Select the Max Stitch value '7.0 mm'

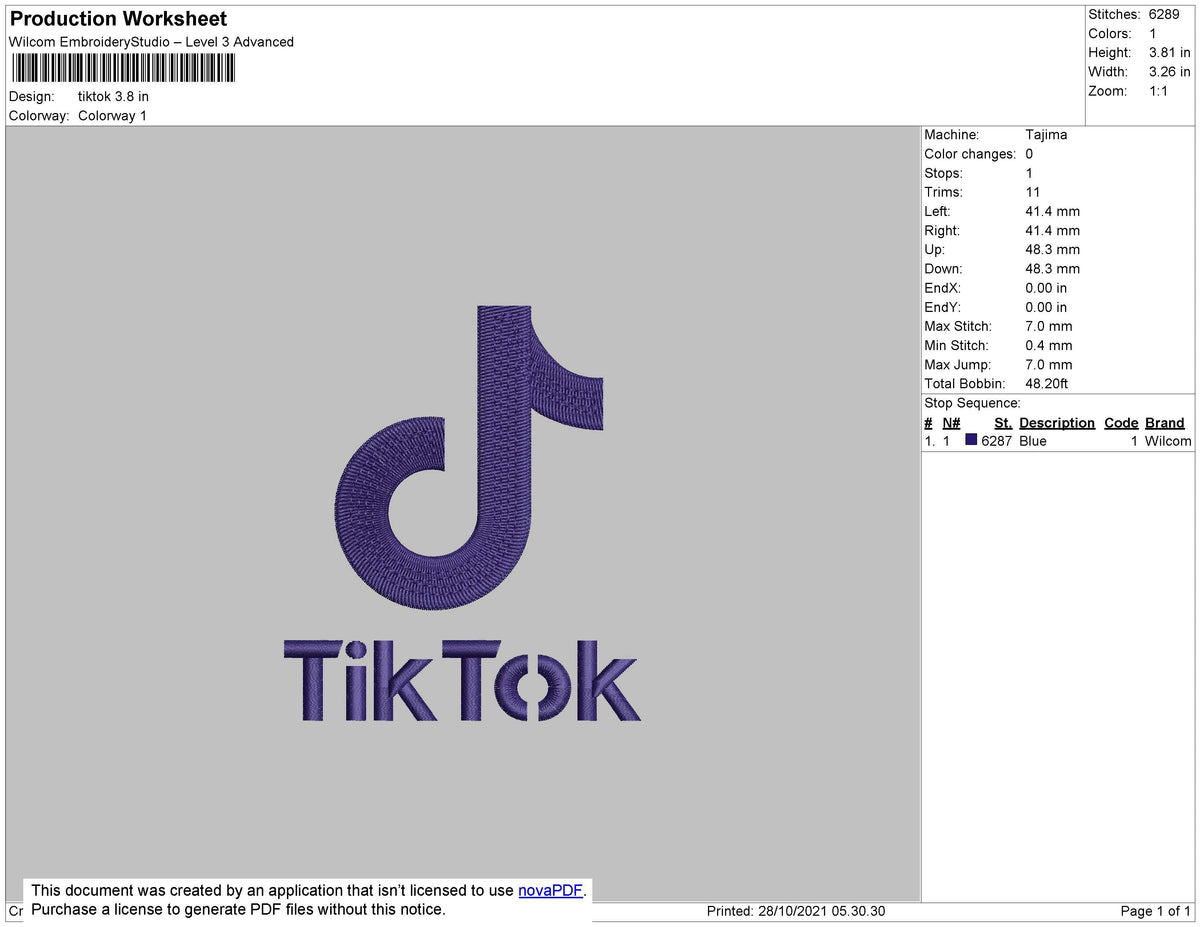(x=1049, y=326)
